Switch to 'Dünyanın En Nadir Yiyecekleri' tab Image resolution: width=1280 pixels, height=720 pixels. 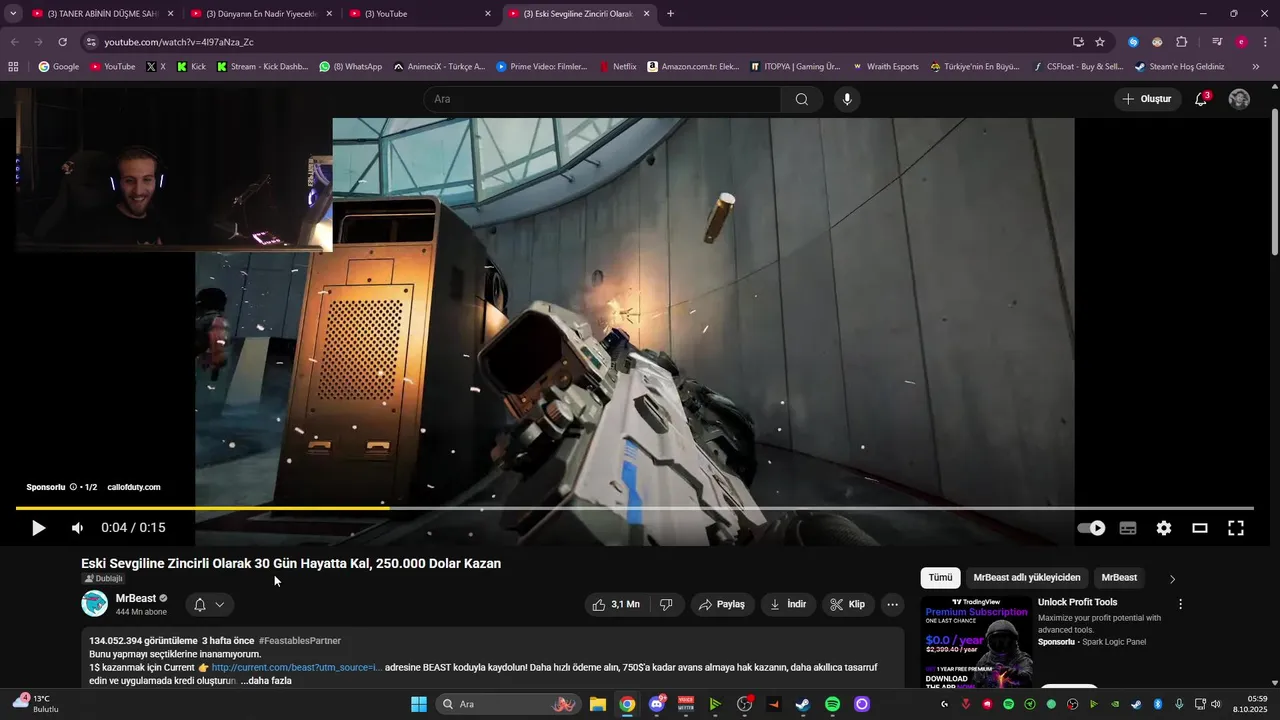(x=262, y=14)
